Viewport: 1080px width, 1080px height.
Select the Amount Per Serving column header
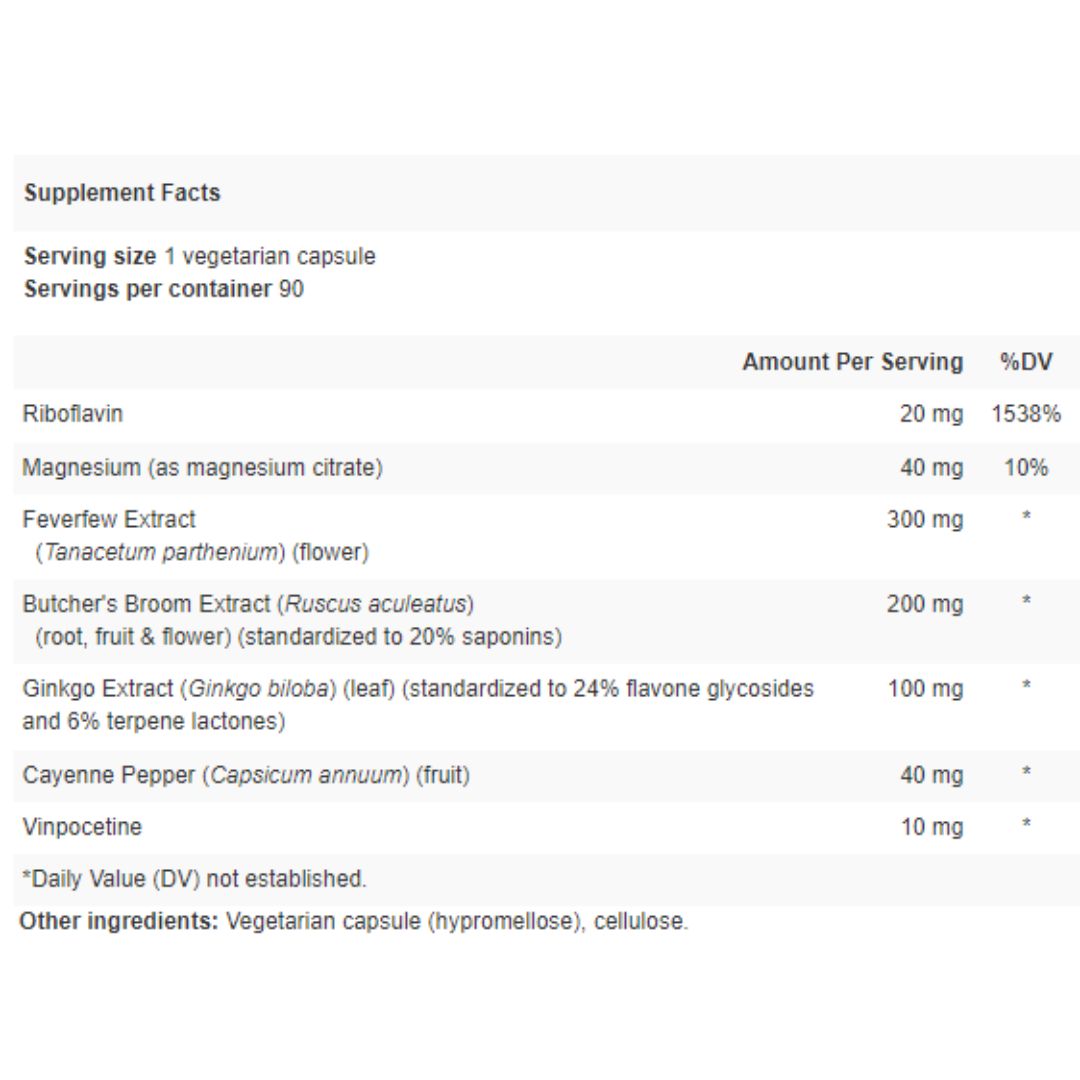point(852,362)
